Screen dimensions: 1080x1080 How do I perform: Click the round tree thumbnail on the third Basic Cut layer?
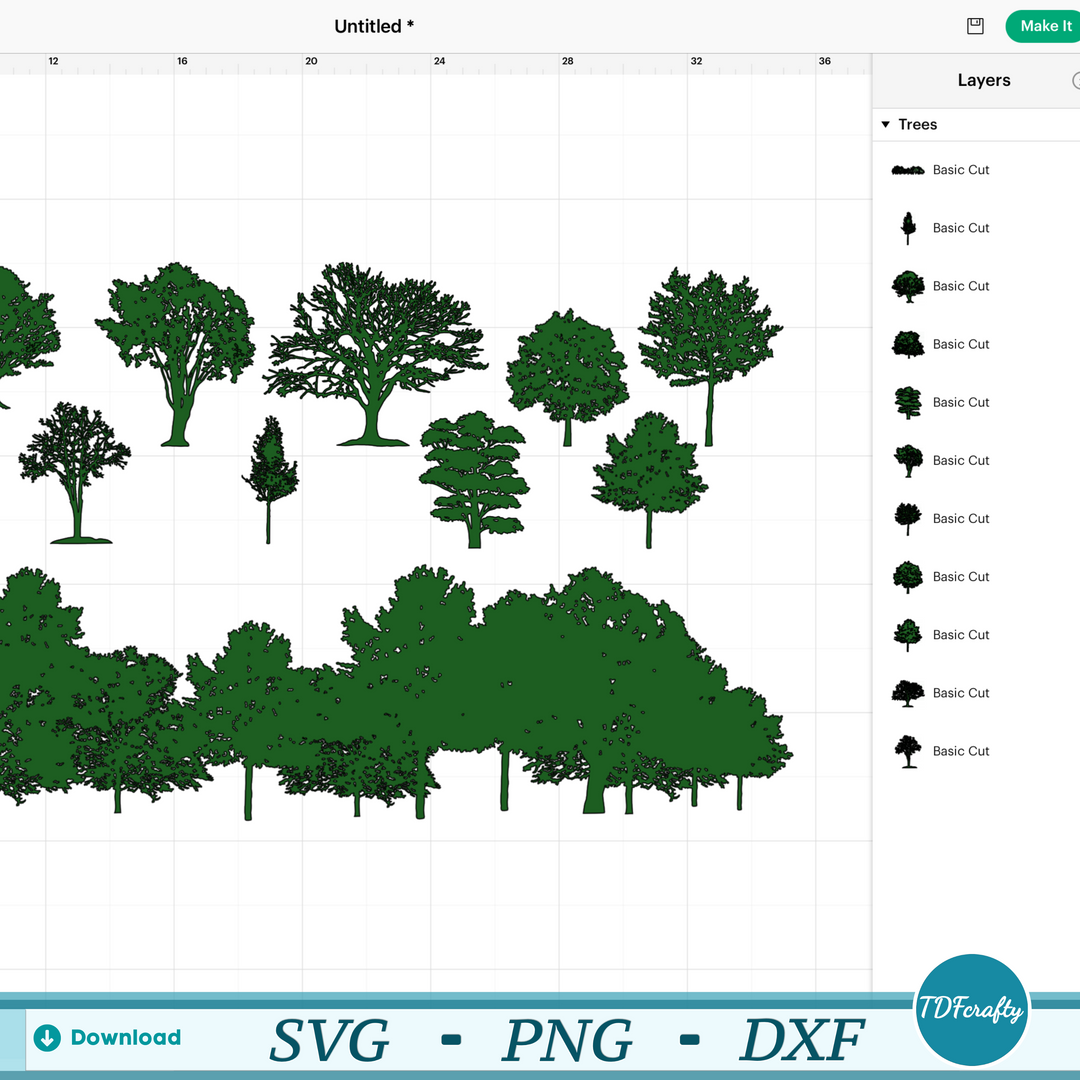(x=907, y=285)
